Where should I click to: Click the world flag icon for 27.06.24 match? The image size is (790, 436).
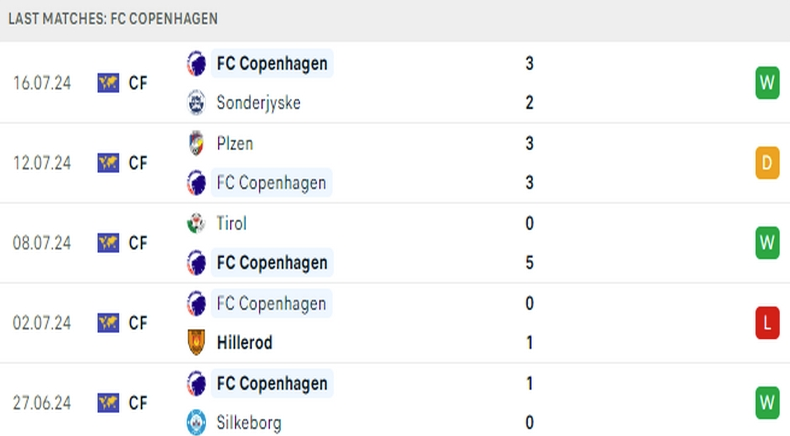coord(108,403)
